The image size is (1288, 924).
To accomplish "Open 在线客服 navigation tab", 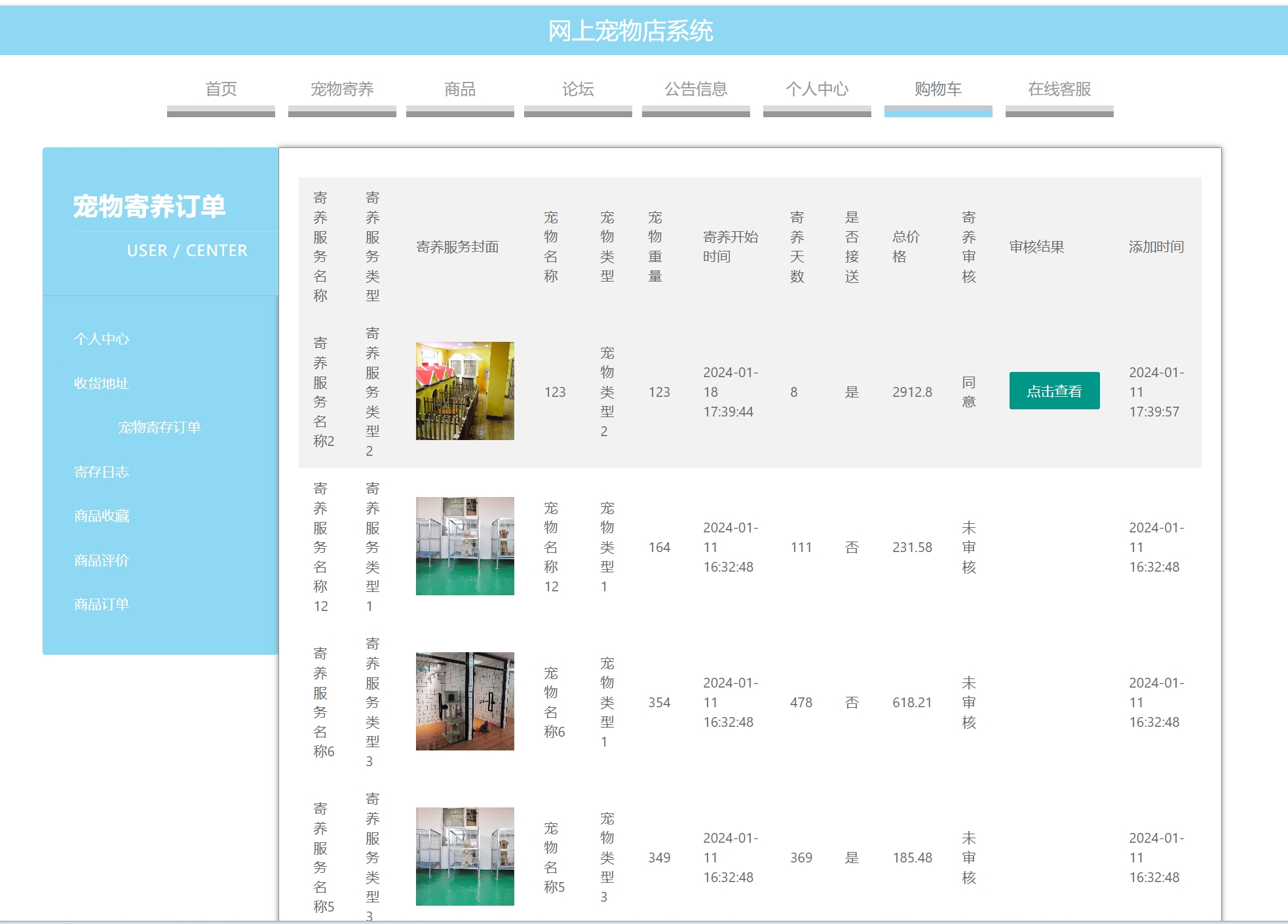I will pos(1059,89).
